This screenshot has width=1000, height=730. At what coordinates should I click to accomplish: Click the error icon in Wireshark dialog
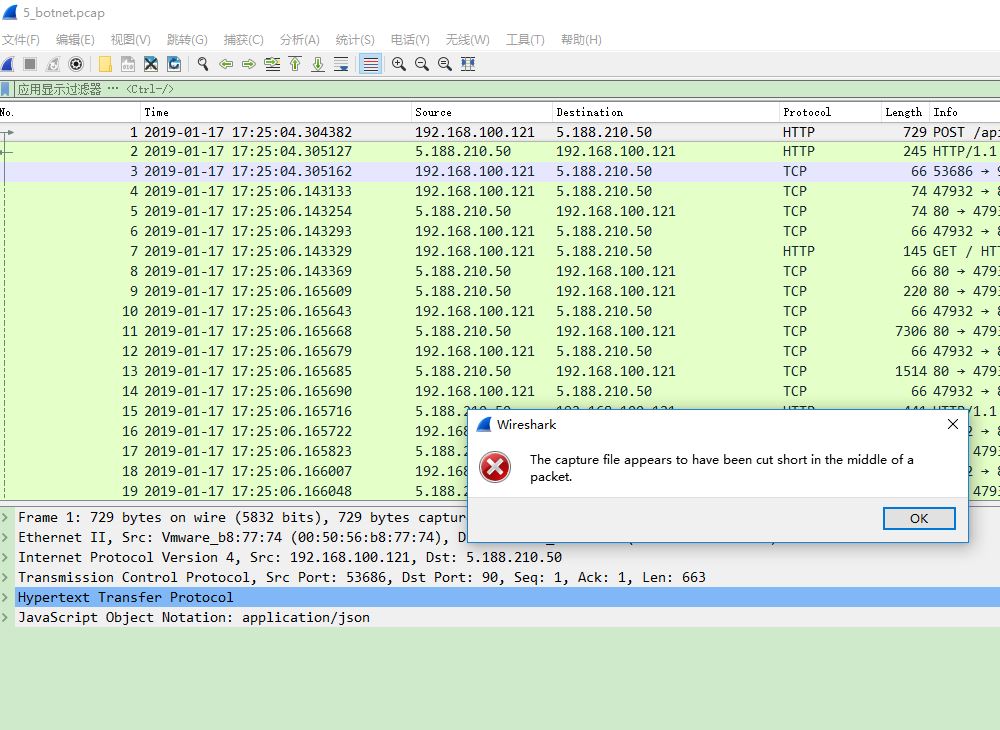[495, 467]
